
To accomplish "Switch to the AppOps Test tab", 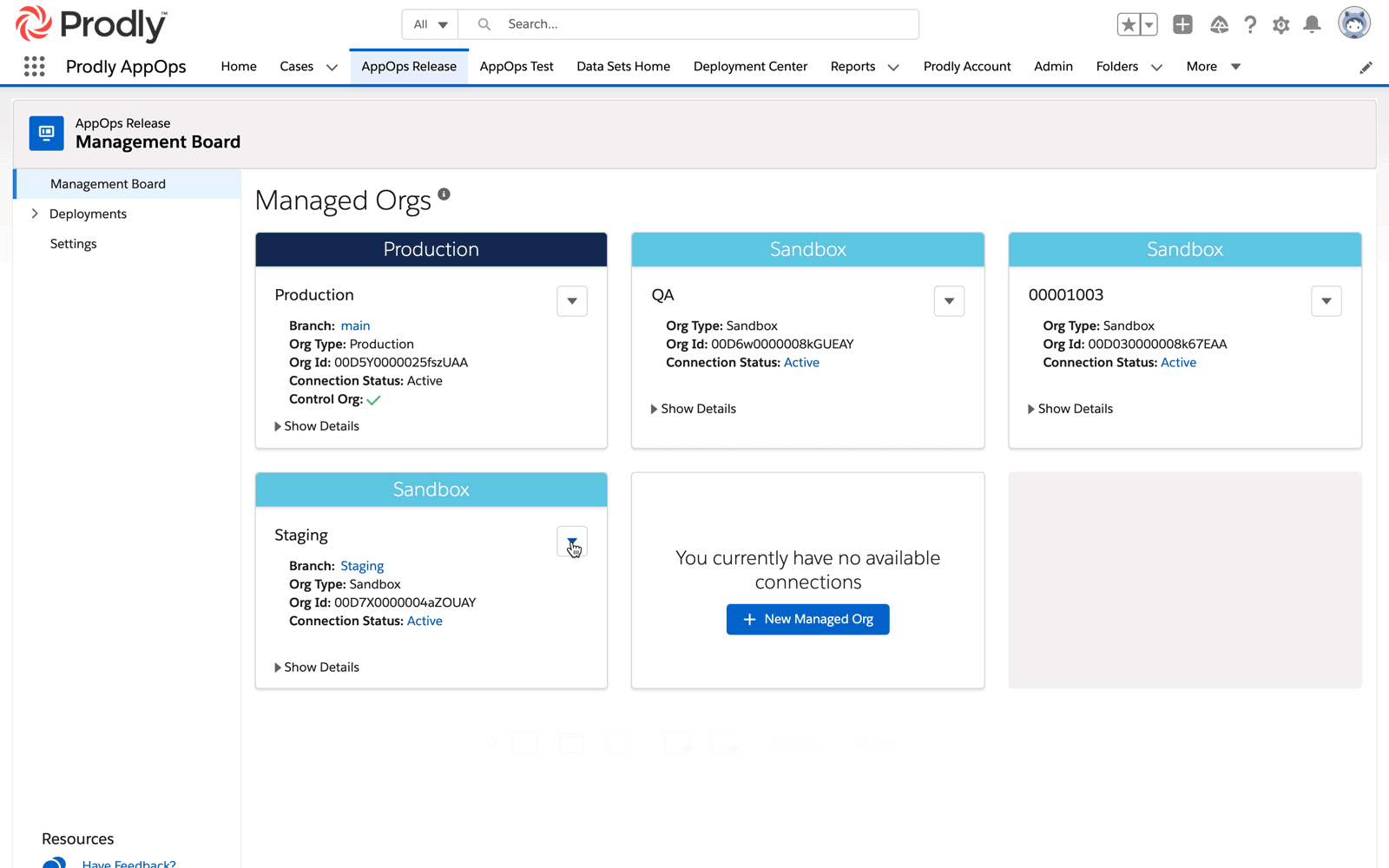I will (517, 66).
